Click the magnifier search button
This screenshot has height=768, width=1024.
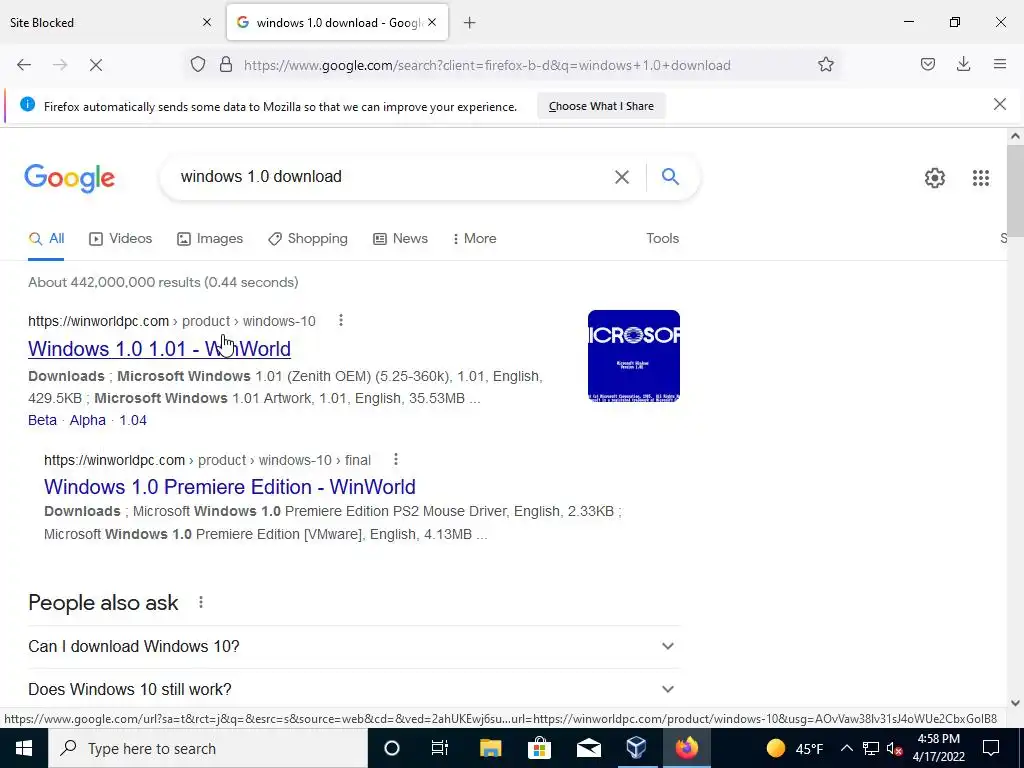[670, 176]
